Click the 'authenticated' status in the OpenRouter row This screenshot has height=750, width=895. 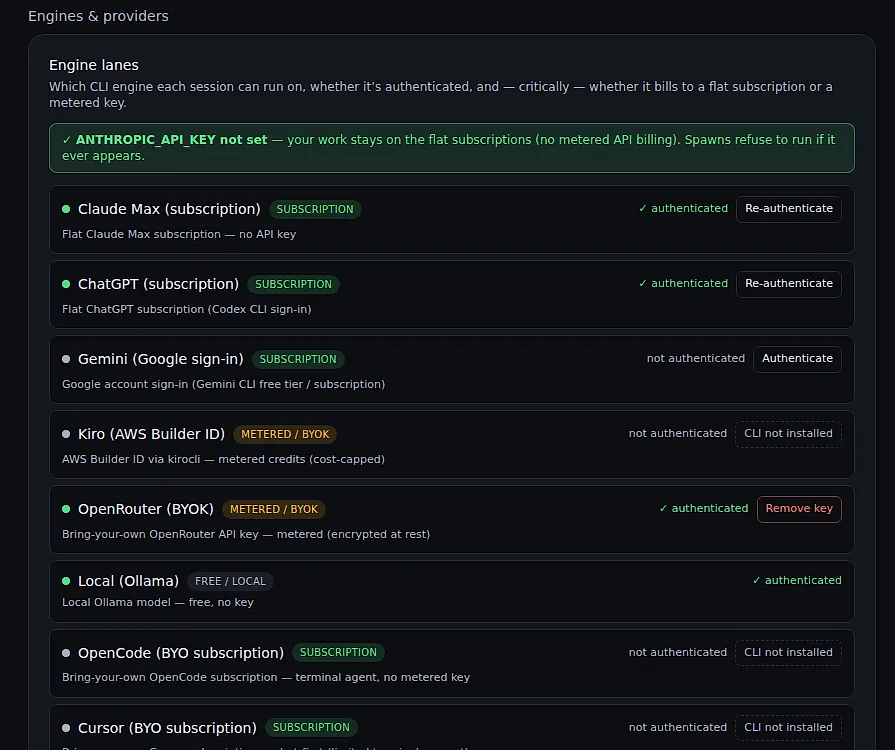coord(704,509)
